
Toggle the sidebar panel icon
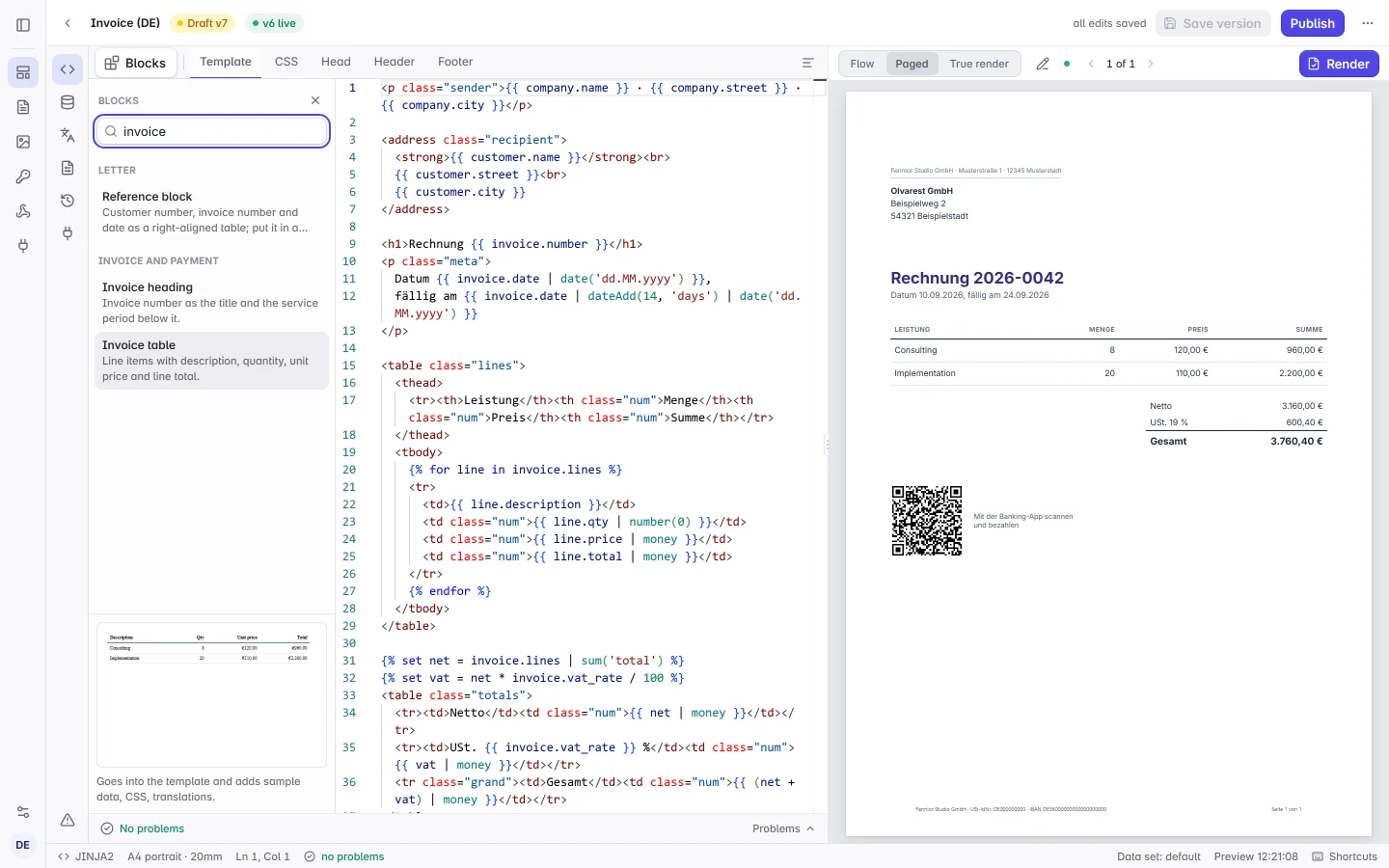pos(23,24)
